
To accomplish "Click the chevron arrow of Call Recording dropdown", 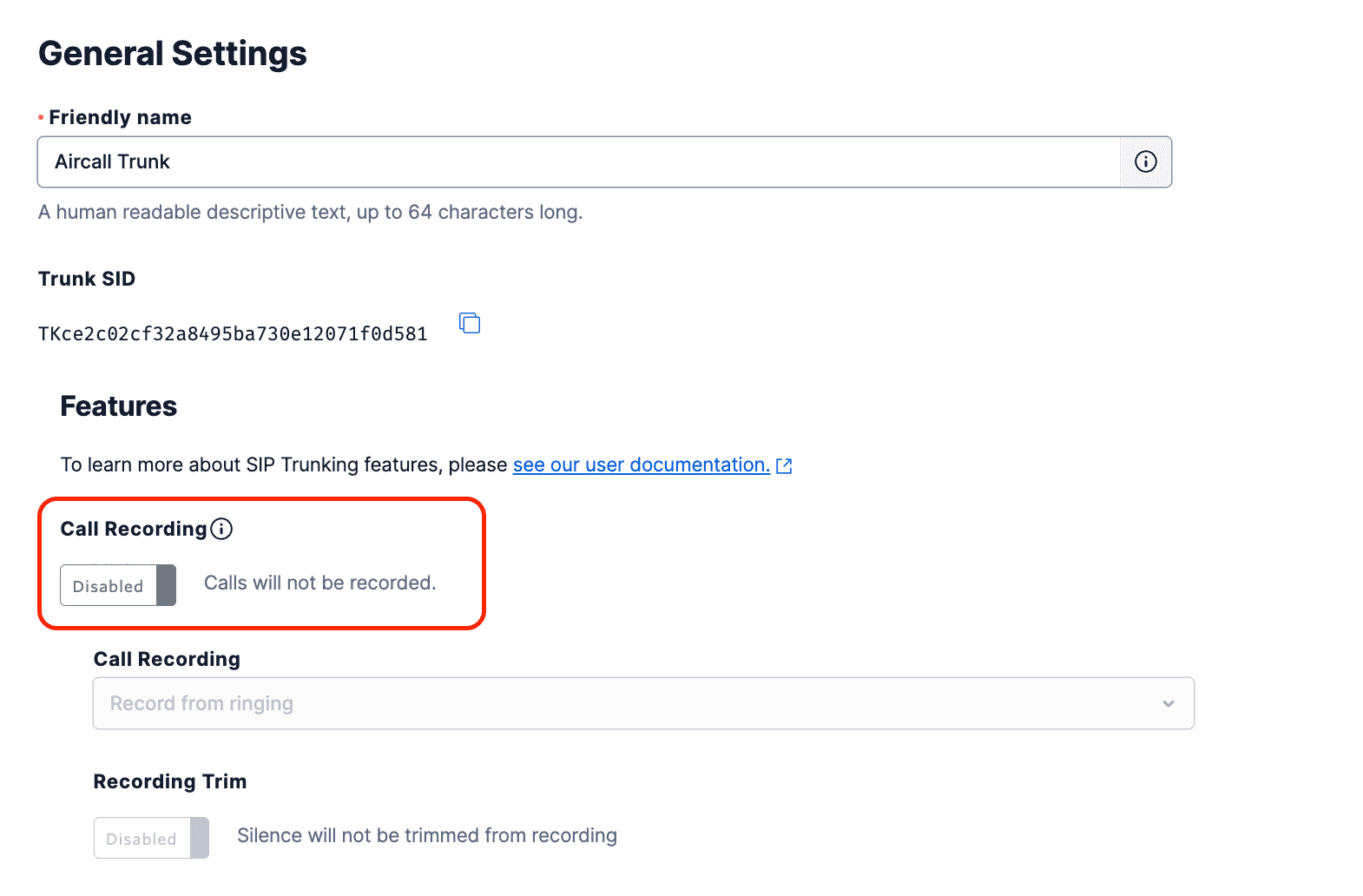I will point(1168,703).
